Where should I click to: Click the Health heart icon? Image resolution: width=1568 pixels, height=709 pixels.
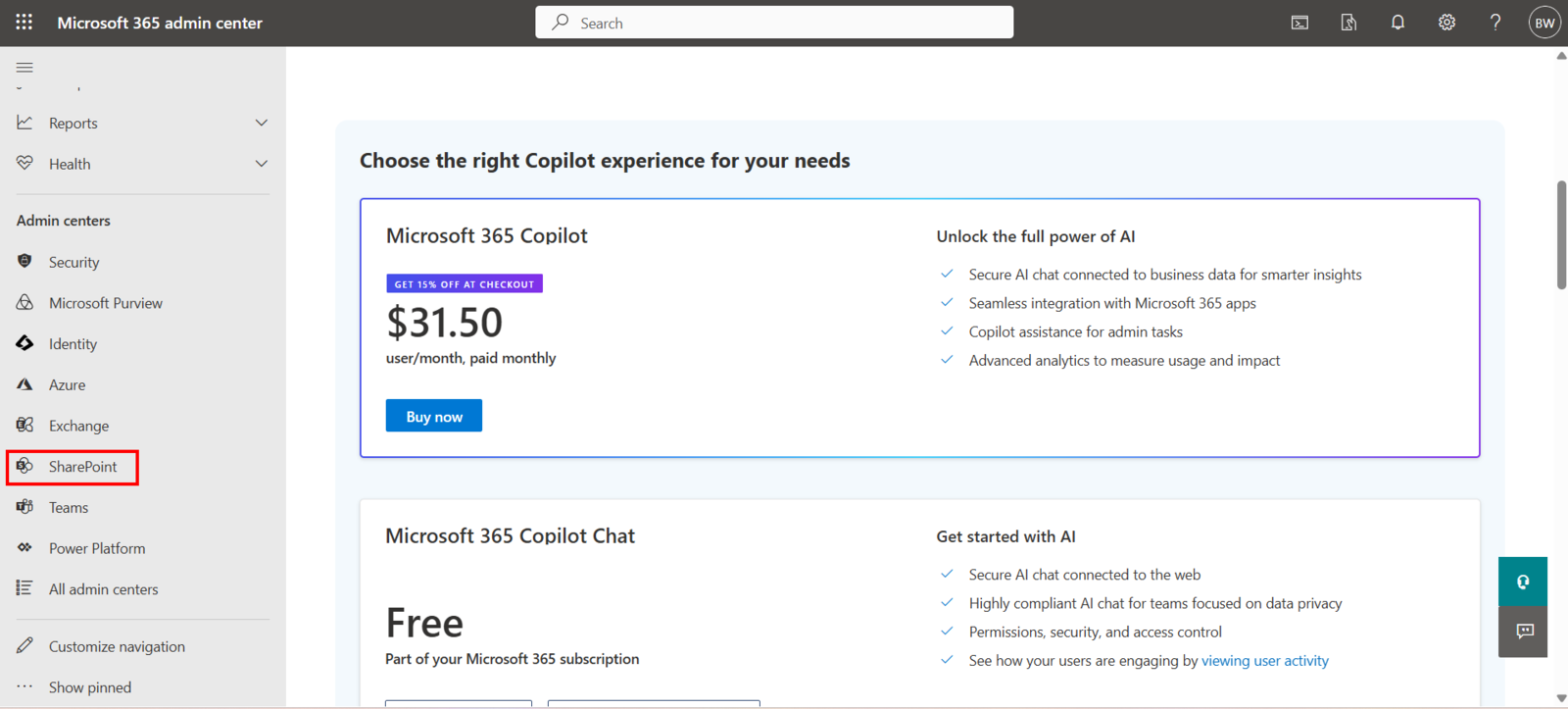[x=24, y=163]
